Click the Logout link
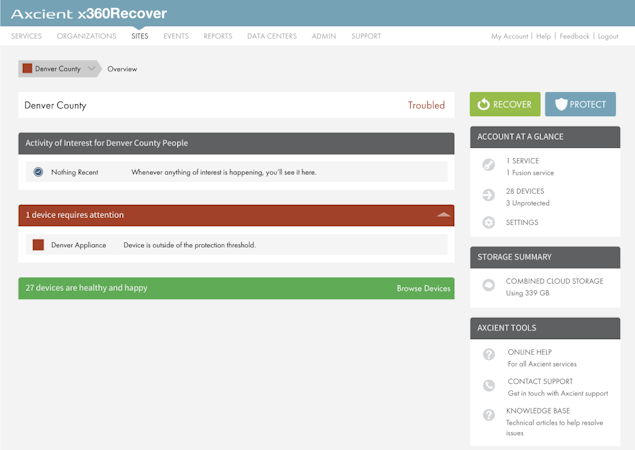The height and width of the screenshot is (450, 635). (608, 36)
